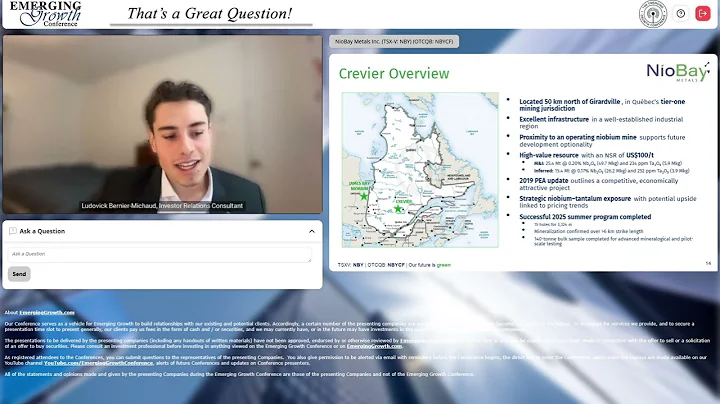Click the Emerging Growth Conference logo
720x404 pixels.
[x=45, y=14]
